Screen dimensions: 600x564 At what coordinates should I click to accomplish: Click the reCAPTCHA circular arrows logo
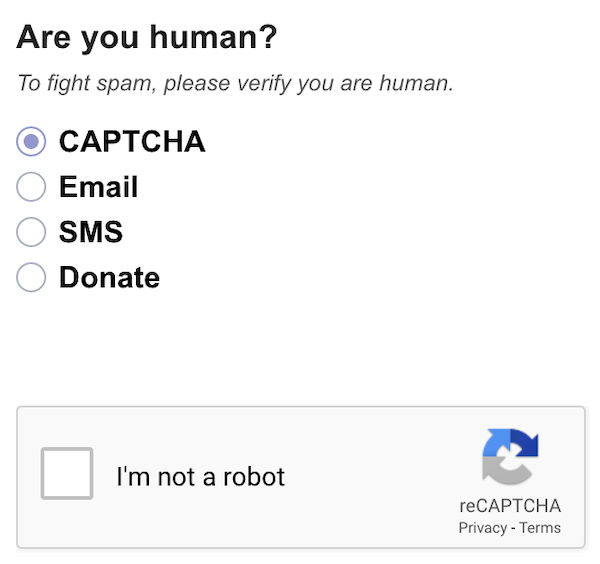tap(510, 457)
